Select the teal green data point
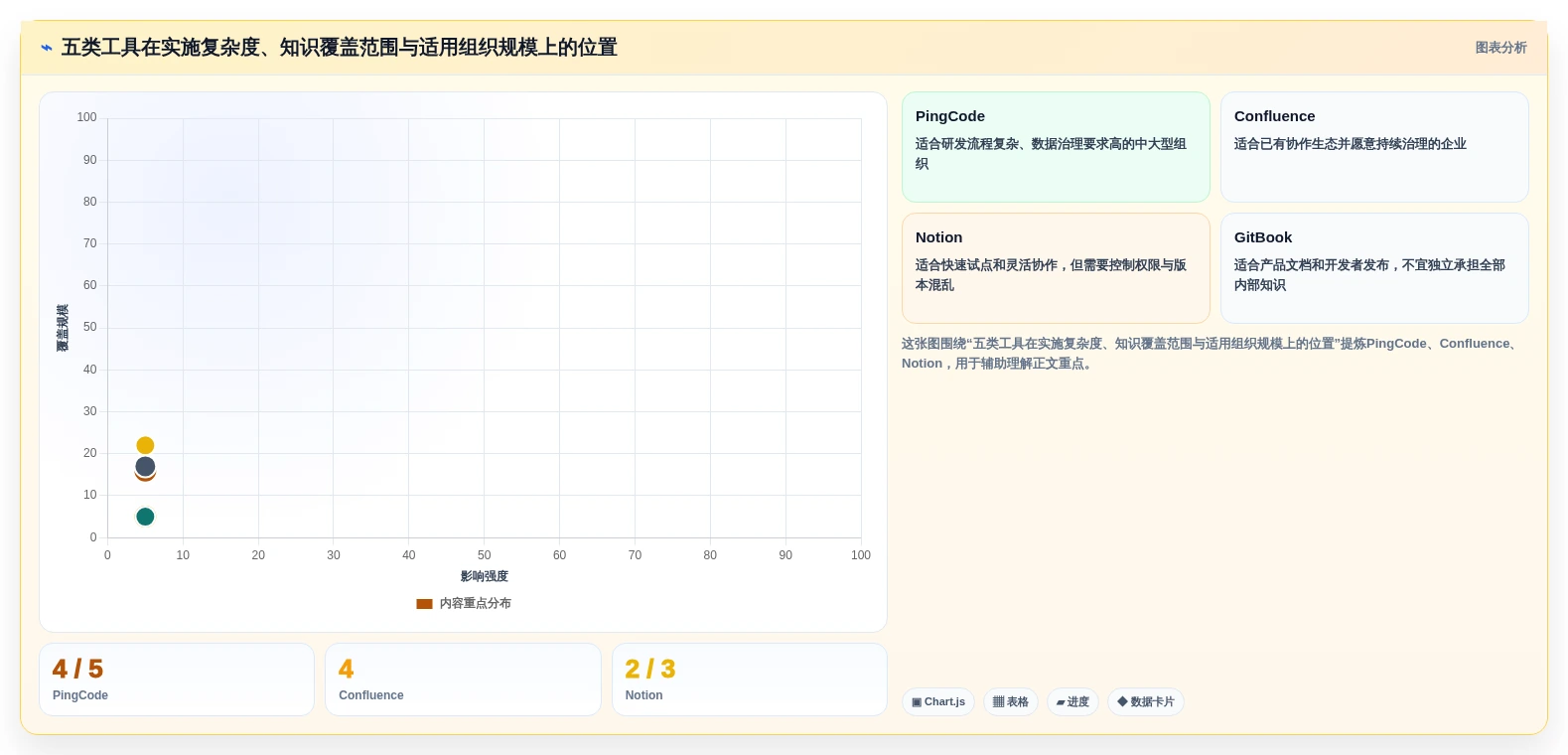This screenshot has width=1568, height=755. (145, 517)
